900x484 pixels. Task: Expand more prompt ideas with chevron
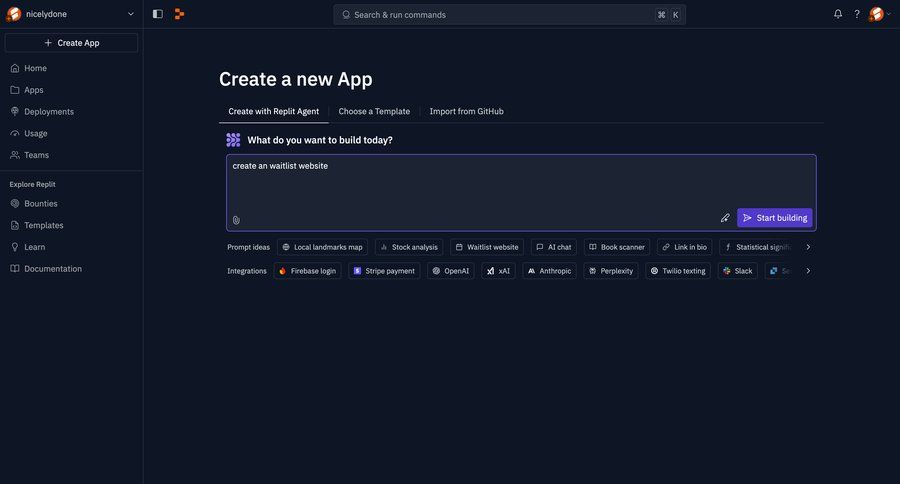[808, 247]
